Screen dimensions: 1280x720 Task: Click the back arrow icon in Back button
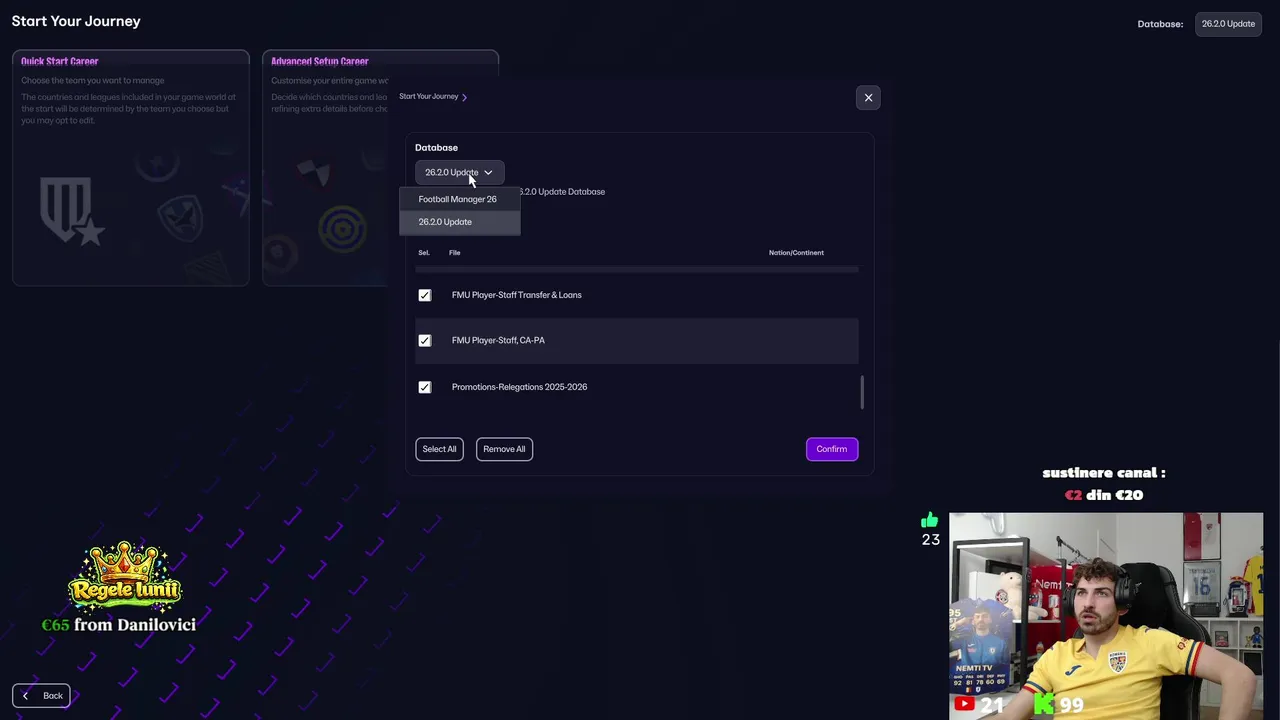pos(25,696)
